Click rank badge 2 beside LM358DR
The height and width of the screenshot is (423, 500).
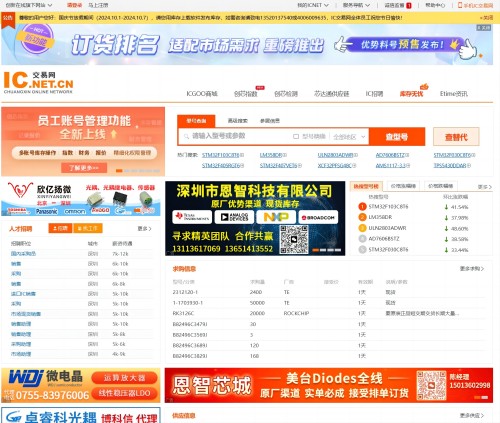coord(362,217)
